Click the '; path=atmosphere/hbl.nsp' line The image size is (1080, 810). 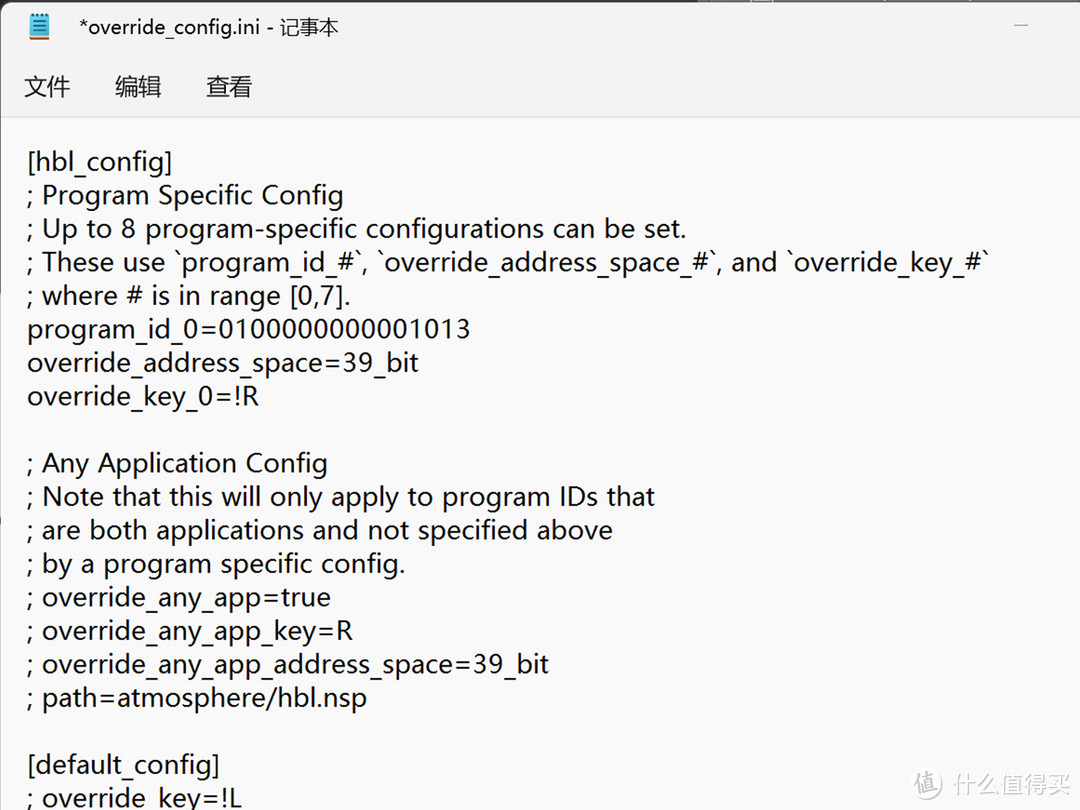coord(197,698)
